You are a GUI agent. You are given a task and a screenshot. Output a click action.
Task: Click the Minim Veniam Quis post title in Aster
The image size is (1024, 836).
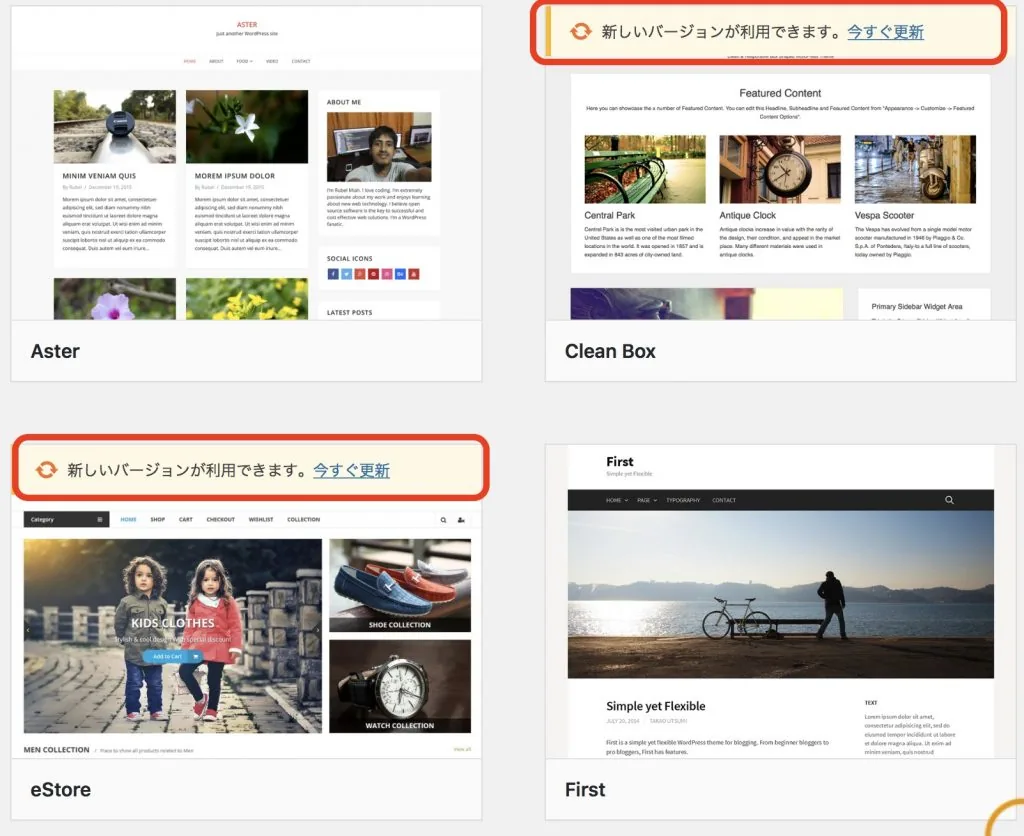99,176
